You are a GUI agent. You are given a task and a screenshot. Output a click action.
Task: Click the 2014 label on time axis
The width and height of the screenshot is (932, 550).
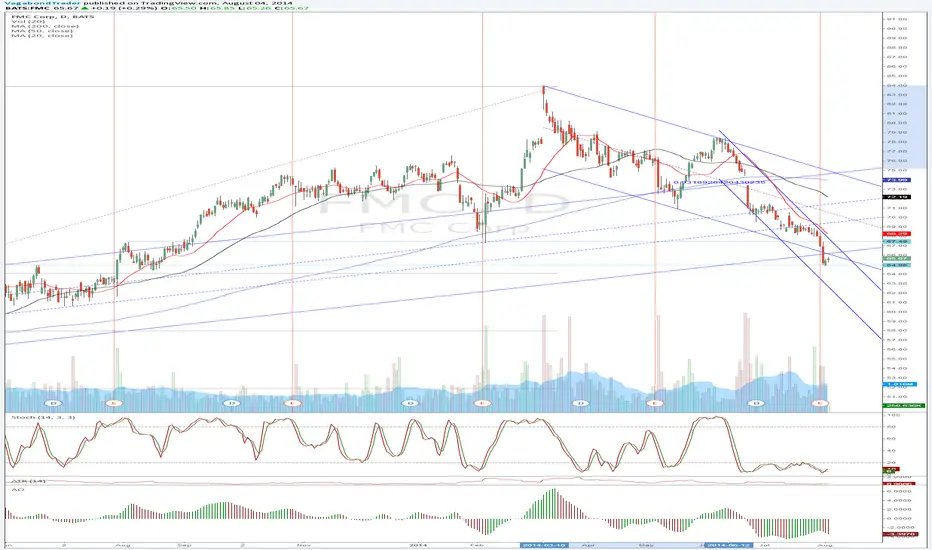(418, 545)
